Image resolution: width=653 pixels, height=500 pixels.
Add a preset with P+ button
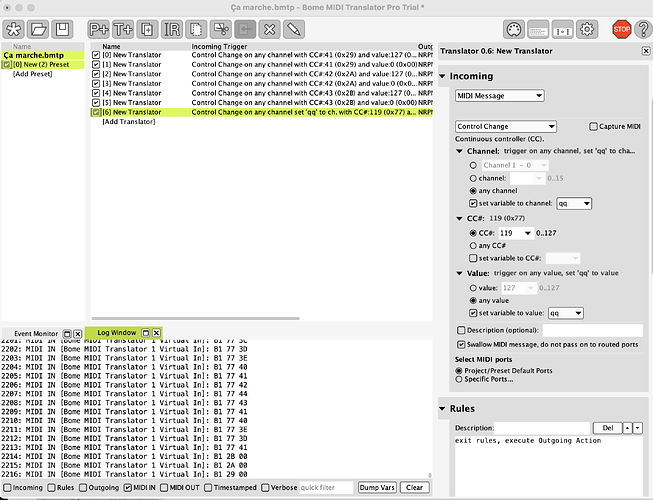point(100,29)
